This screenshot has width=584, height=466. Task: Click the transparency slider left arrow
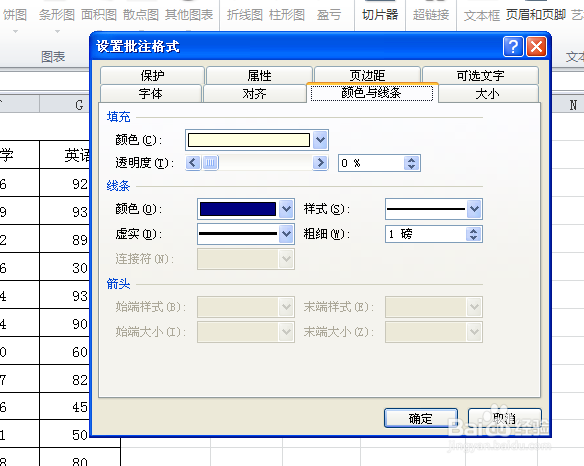[x=193, y=163]
